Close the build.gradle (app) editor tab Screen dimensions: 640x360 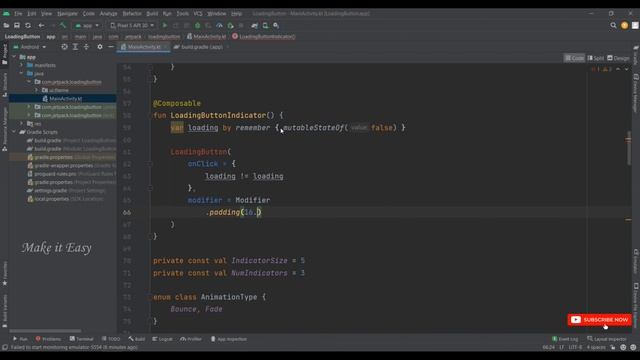(x=227, y=47)
